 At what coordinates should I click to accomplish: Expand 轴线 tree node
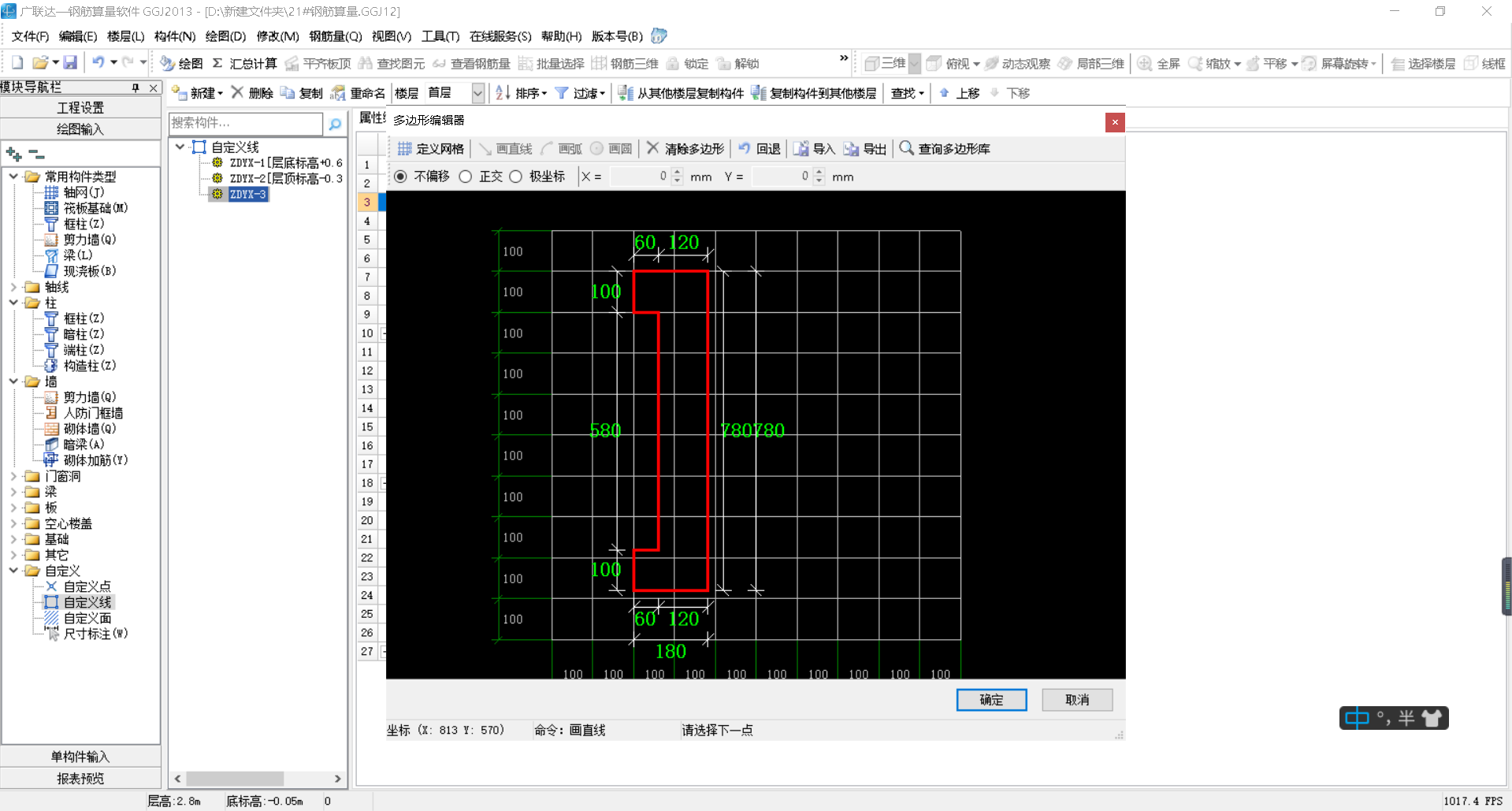point(13,287)
